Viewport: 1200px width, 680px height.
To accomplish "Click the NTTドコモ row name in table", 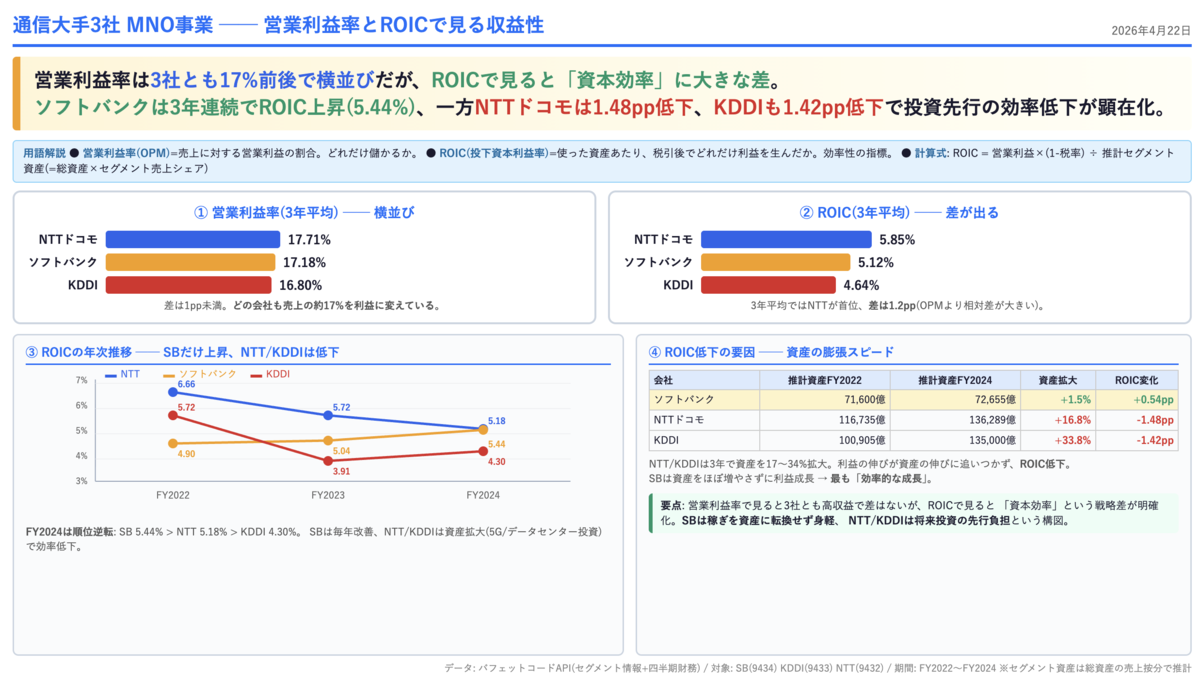I will (x=679, y=420).
